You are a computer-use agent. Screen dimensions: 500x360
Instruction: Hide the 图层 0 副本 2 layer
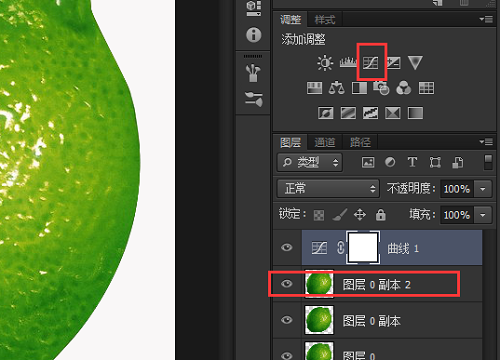(287, 284)
